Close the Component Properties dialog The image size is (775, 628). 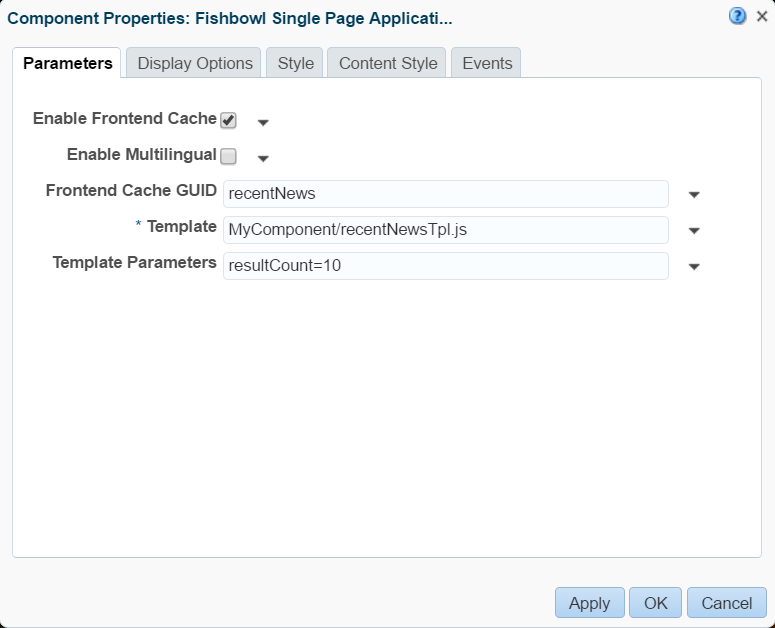click(x=762, y=17)
